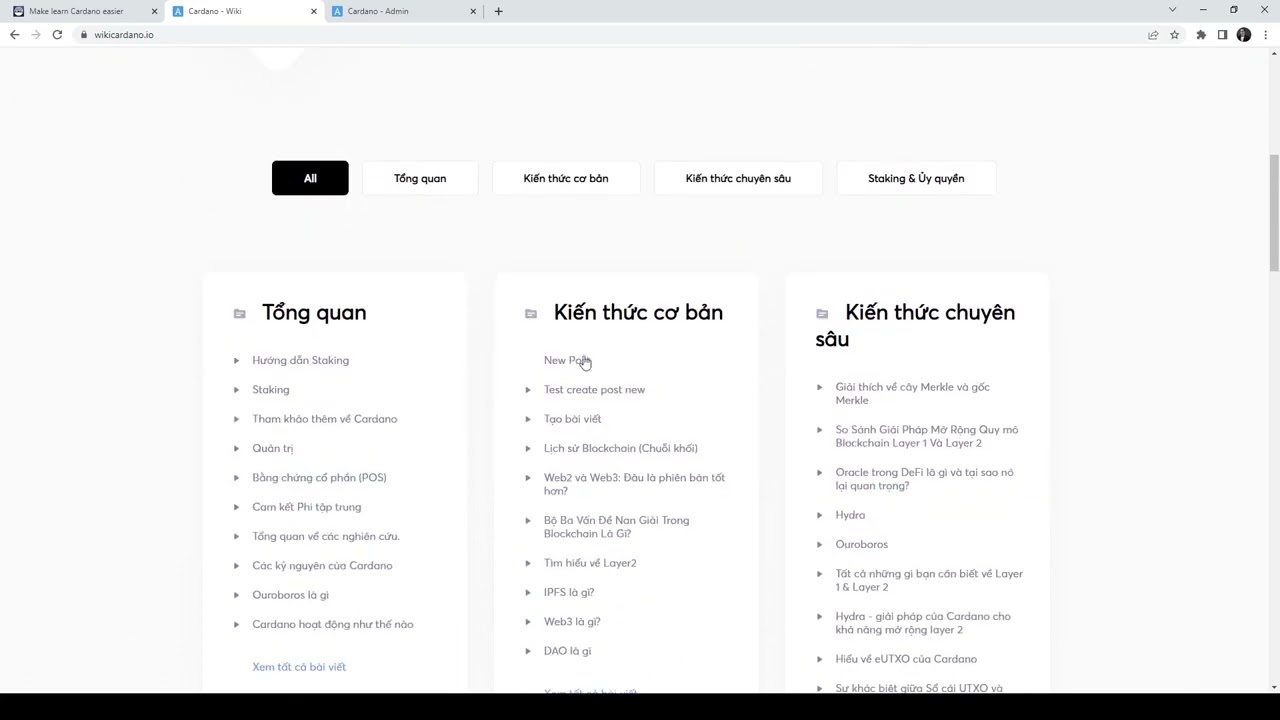Open the Chrome profile avatar

[x=1244, y=34]
